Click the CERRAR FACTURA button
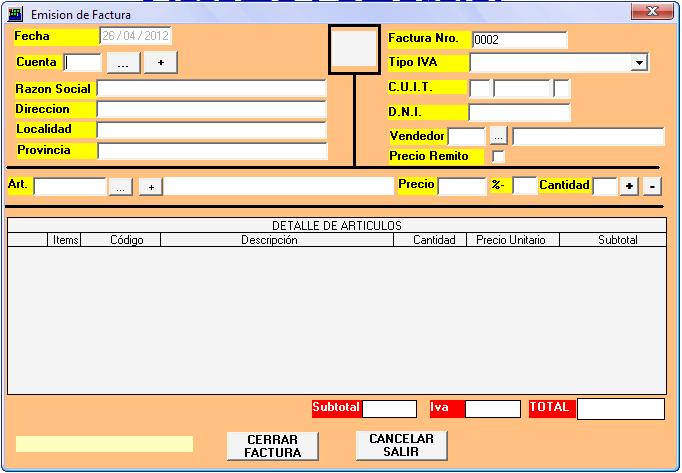Screen dimensions: 682x473 (x=272, y=446)
